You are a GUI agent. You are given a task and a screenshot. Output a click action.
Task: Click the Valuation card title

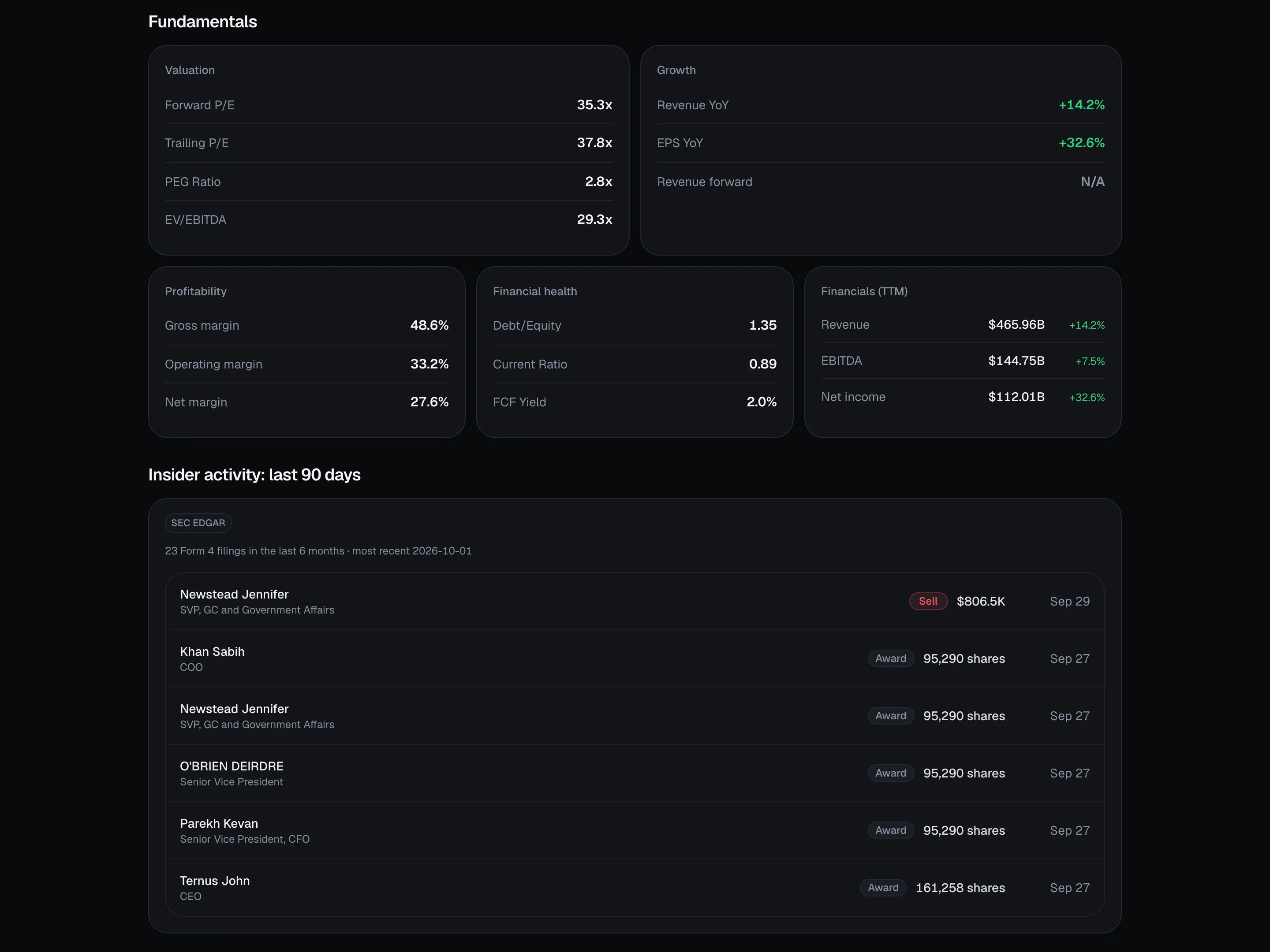pos(190,70)
